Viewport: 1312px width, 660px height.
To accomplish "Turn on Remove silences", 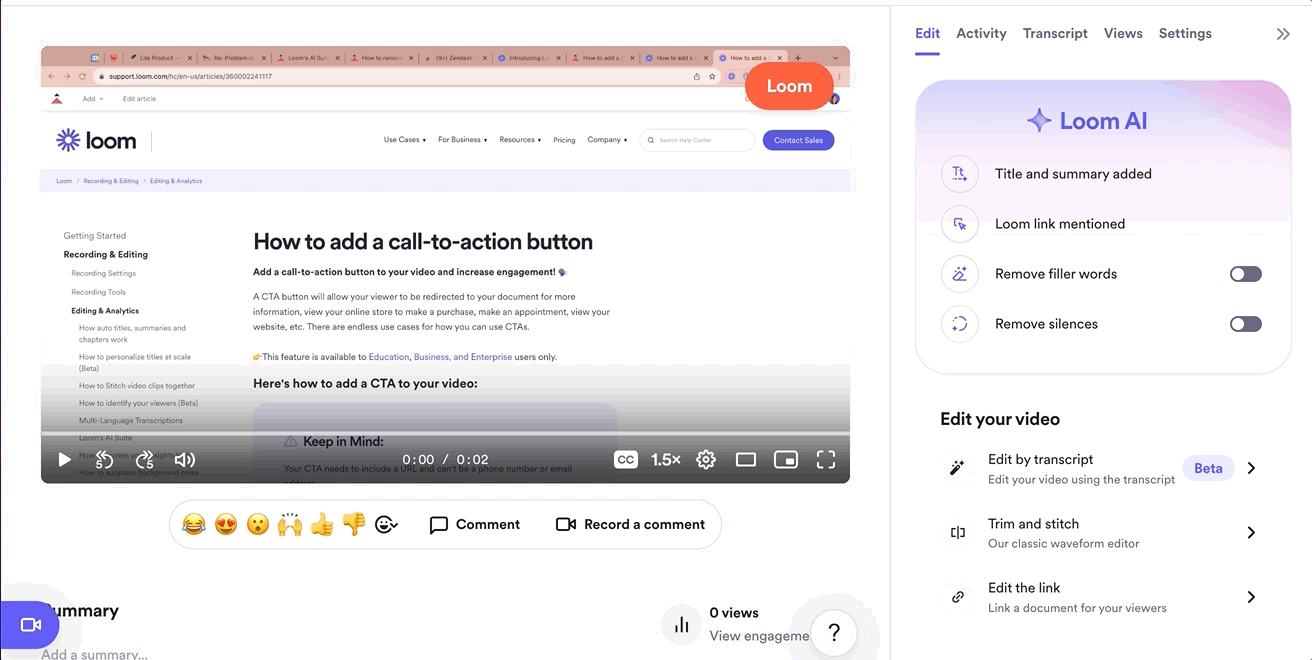I will tap(1245, 323).
